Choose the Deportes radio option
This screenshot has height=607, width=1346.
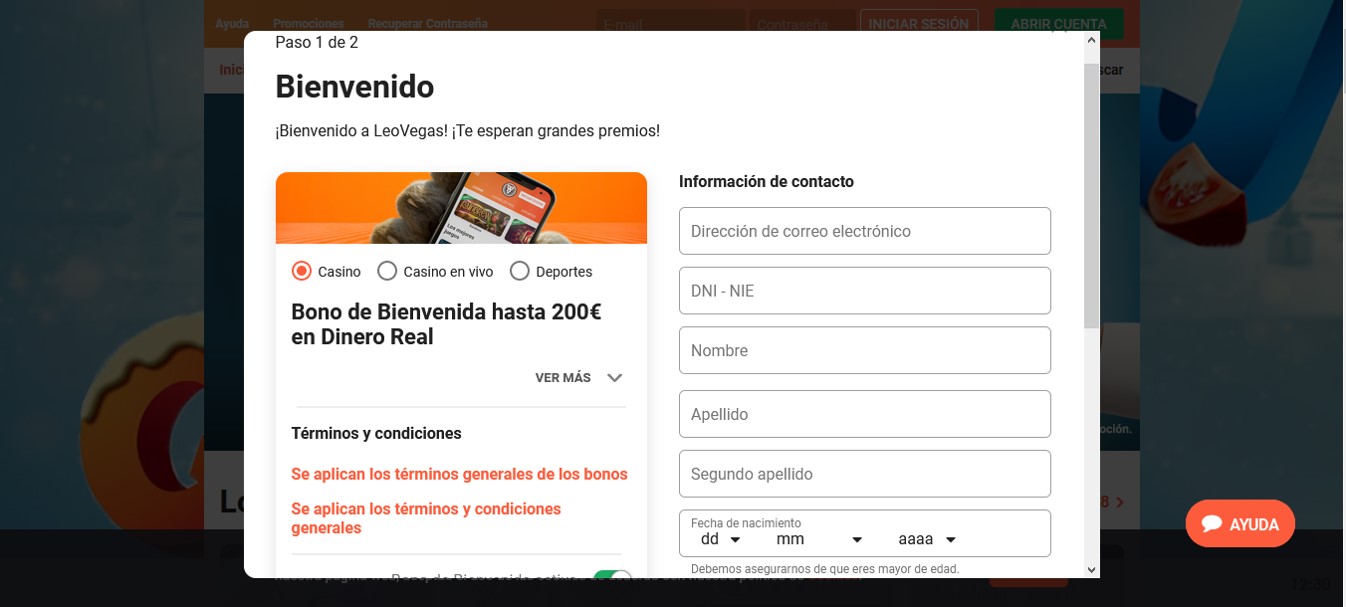click(x=519, y=271)
